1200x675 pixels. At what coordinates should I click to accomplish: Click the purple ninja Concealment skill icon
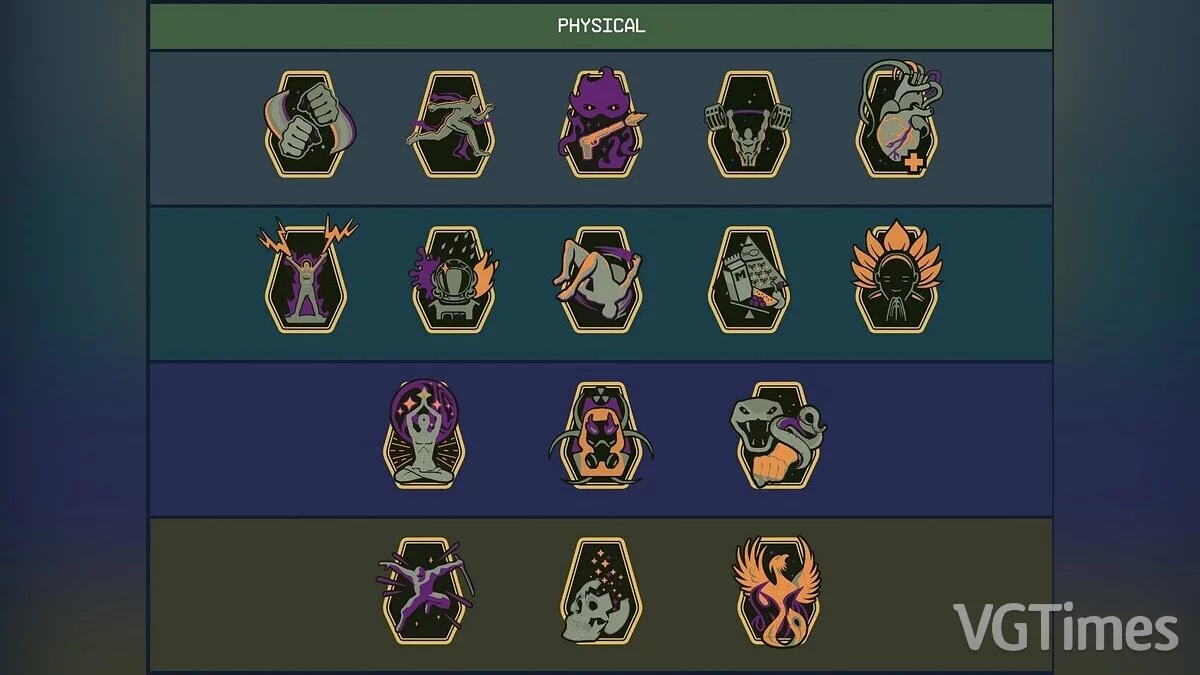(425, 590)
